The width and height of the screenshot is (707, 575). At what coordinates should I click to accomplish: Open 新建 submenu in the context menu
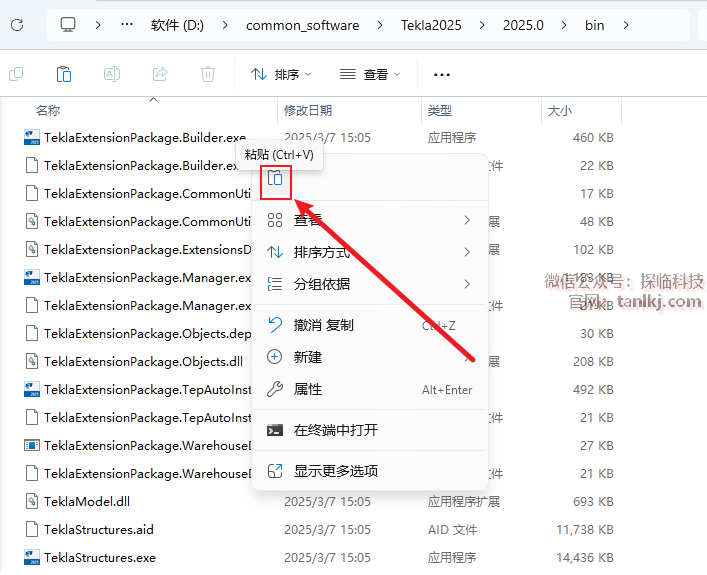coord(370,357)
